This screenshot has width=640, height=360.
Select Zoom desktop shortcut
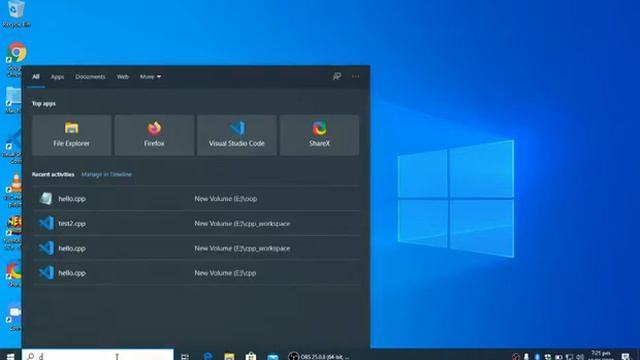15,317
